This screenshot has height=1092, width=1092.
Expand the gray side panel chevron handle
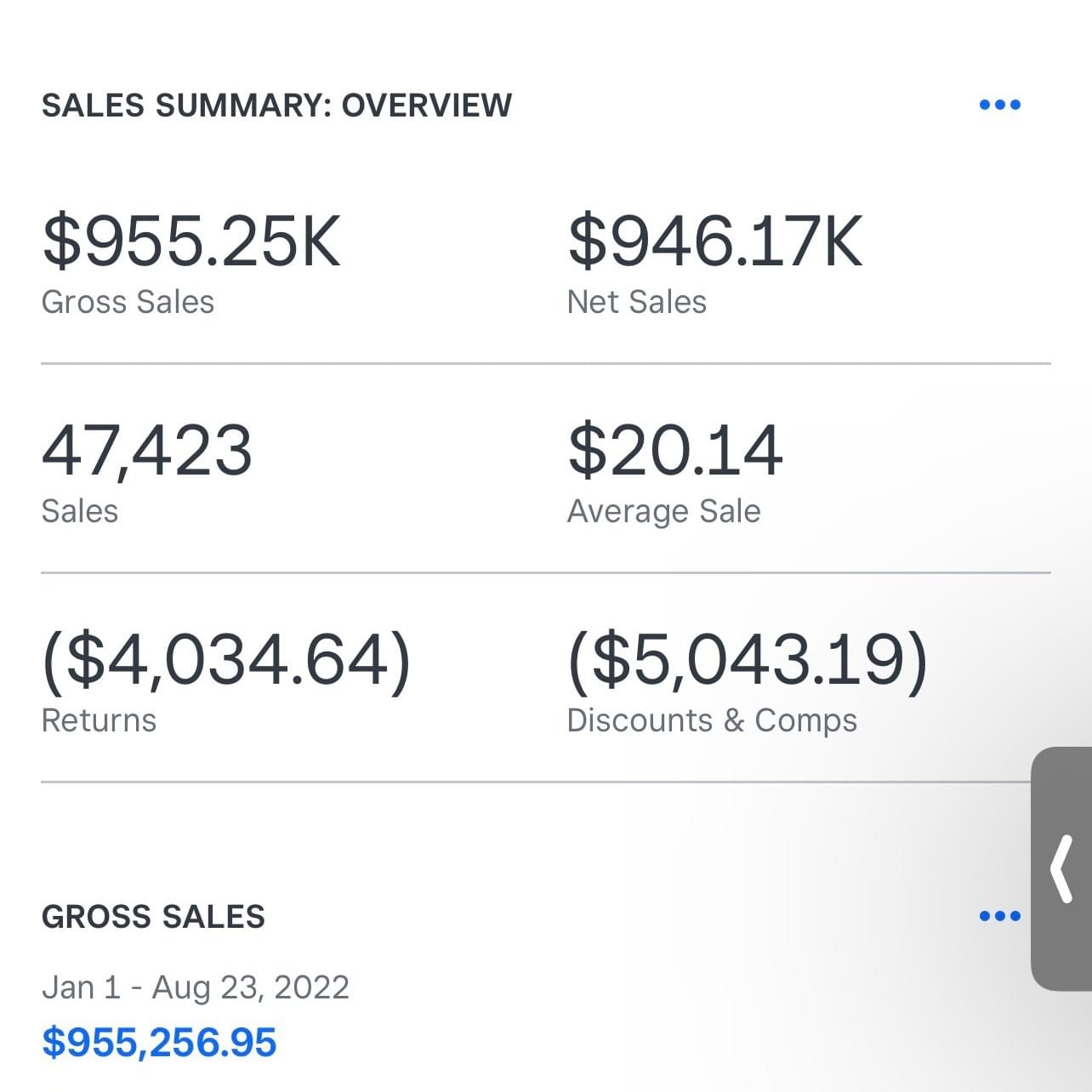click(1061, 868)
